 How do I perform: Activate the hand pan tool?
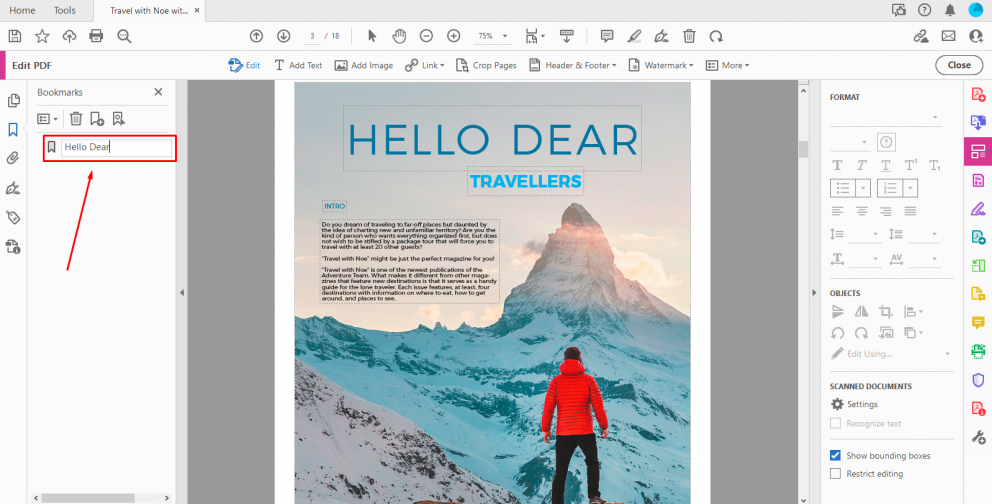[x=399, y=36]
